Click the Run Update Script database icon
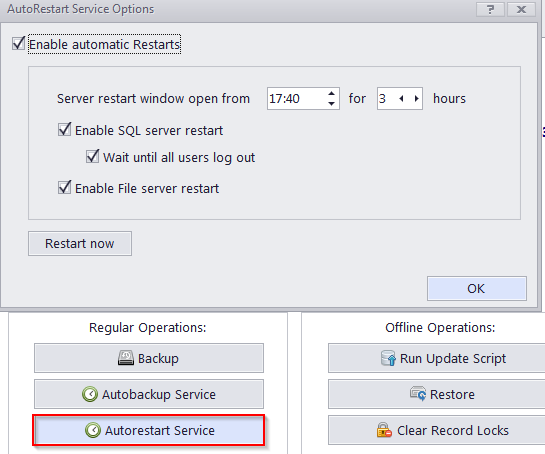The width and height of the screenshot is (545, 454). [x=388, y=358]
